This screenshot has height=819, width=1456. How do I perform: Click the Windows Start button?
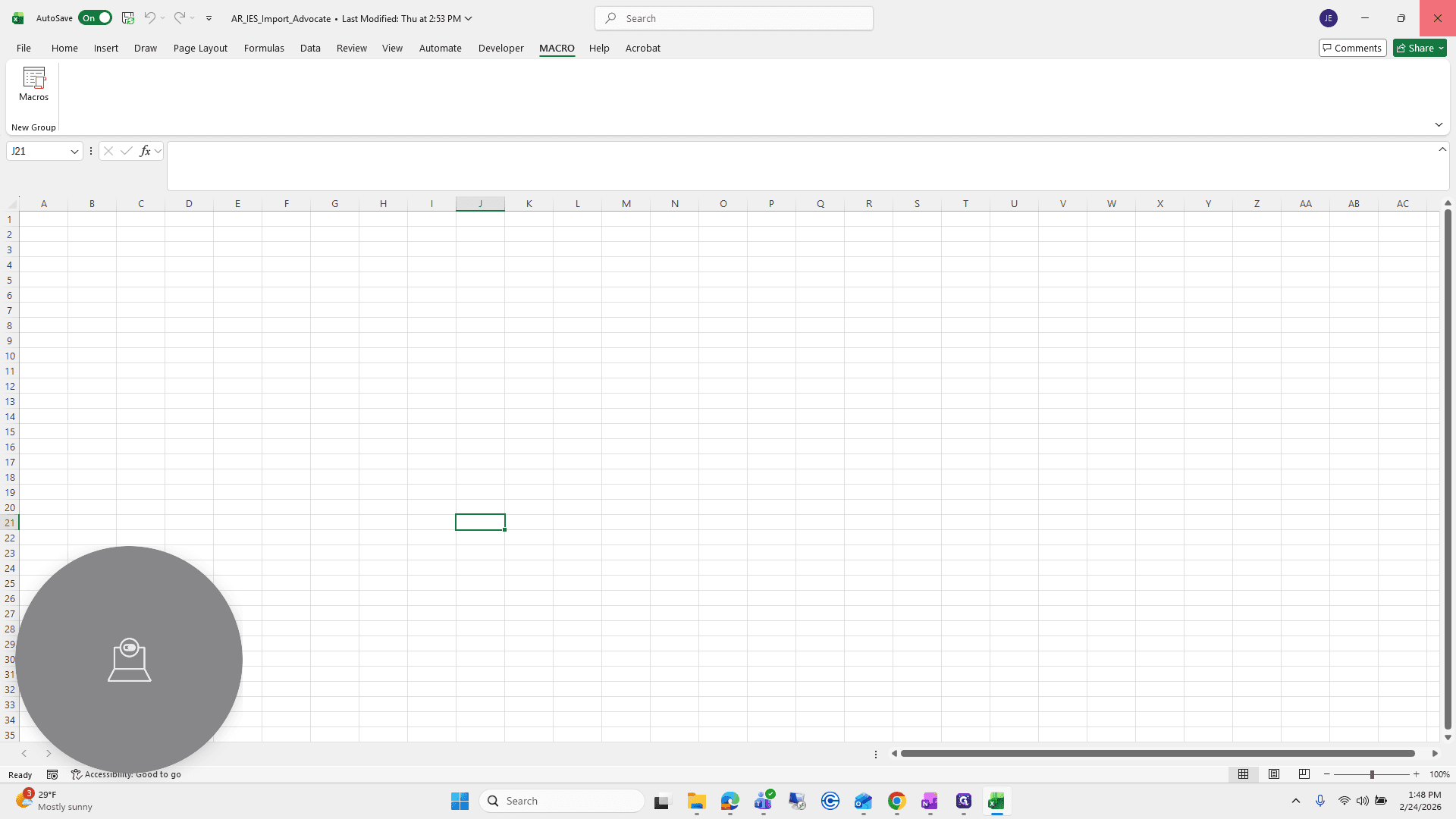[460, 801]
